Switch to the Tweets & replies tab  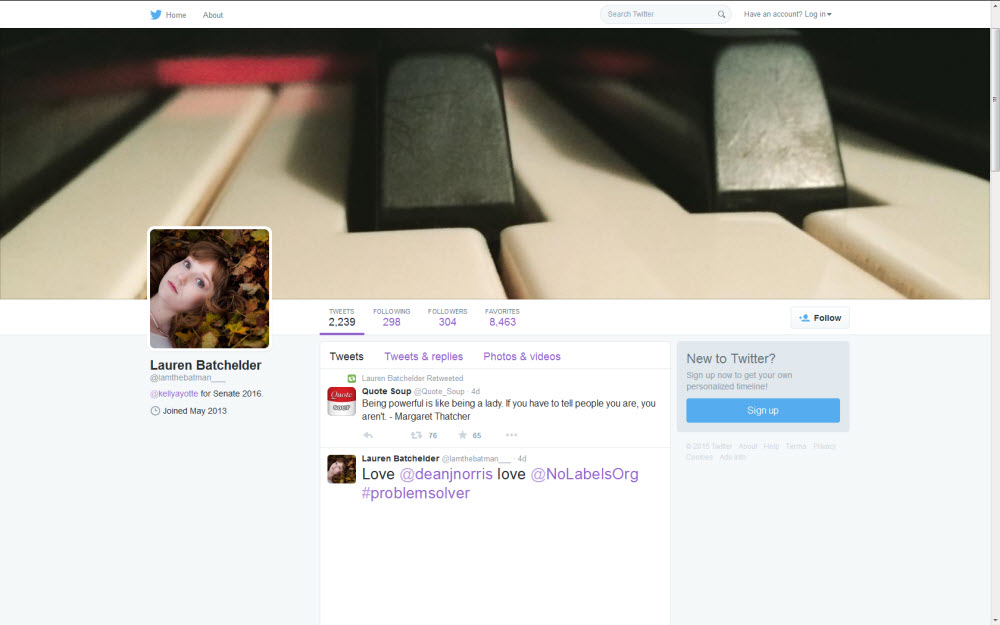(423, 357)
